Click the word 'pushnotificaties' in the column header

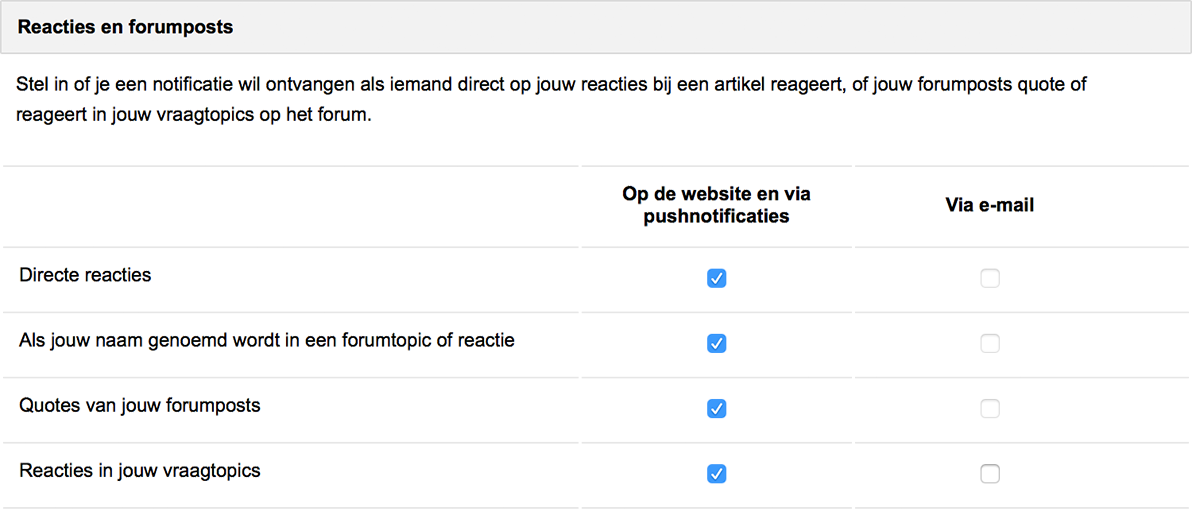click(716, 216)
